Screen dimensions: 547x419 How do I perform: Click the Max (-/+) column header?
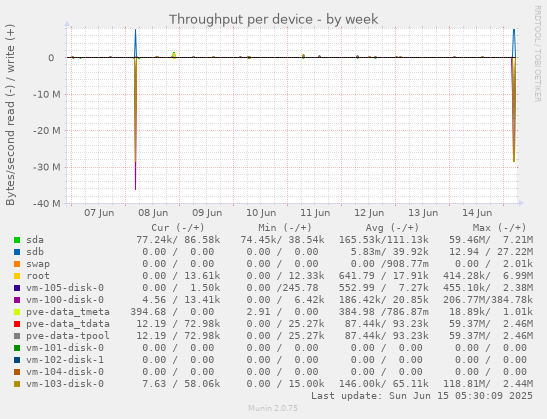point(499,228)
